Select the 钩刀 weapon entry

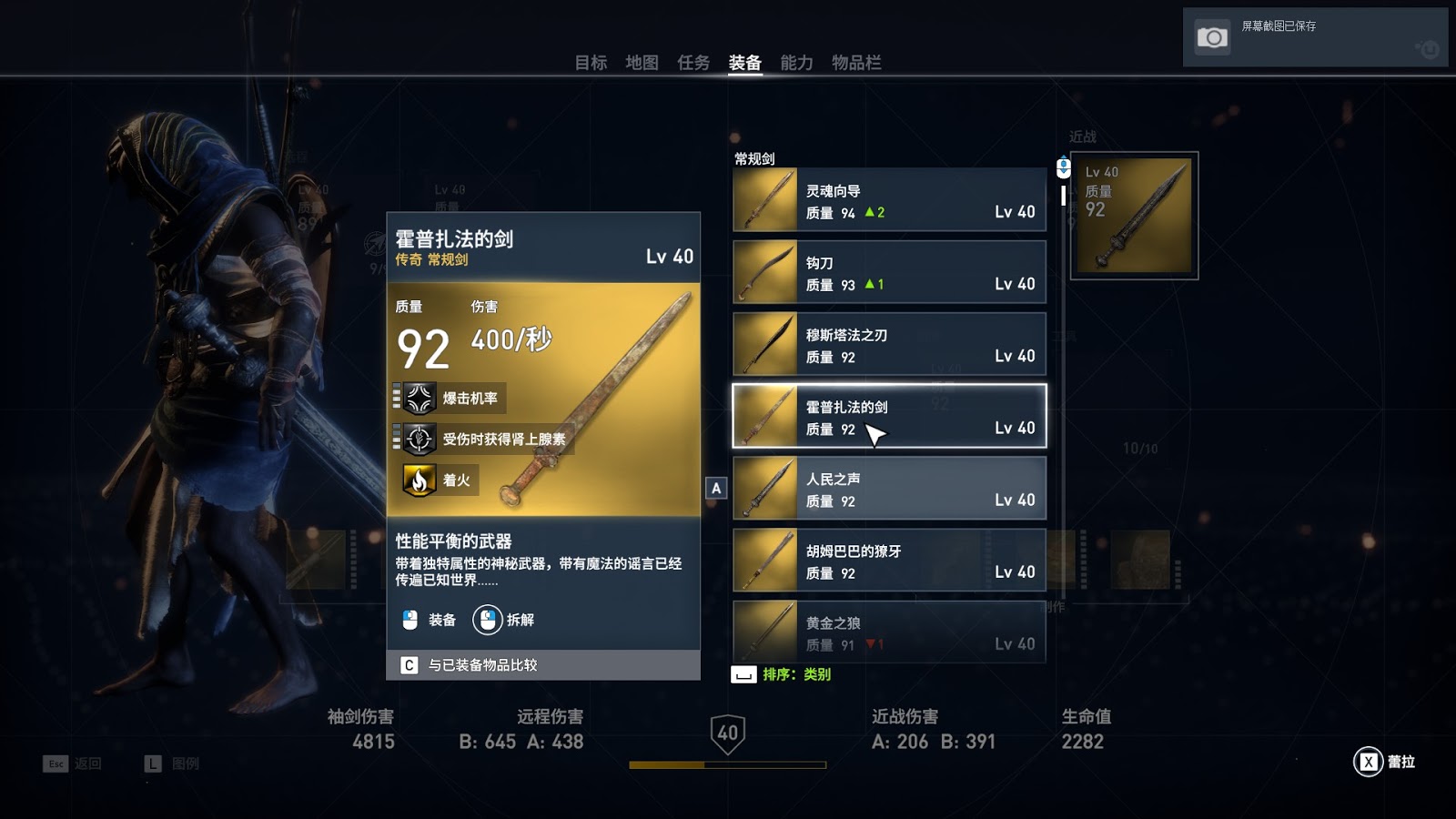[x=890, y=272]
